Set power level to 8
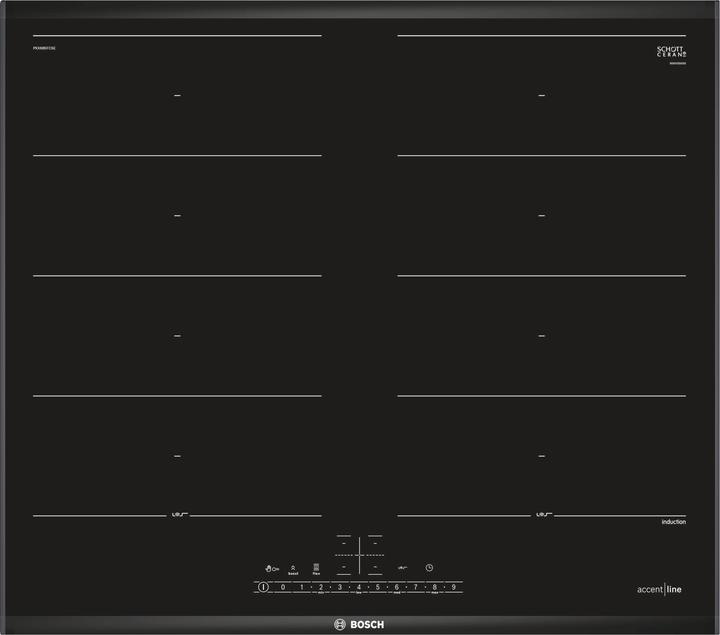The width and height of the screenshot is (720, 635). pos(434,587)
